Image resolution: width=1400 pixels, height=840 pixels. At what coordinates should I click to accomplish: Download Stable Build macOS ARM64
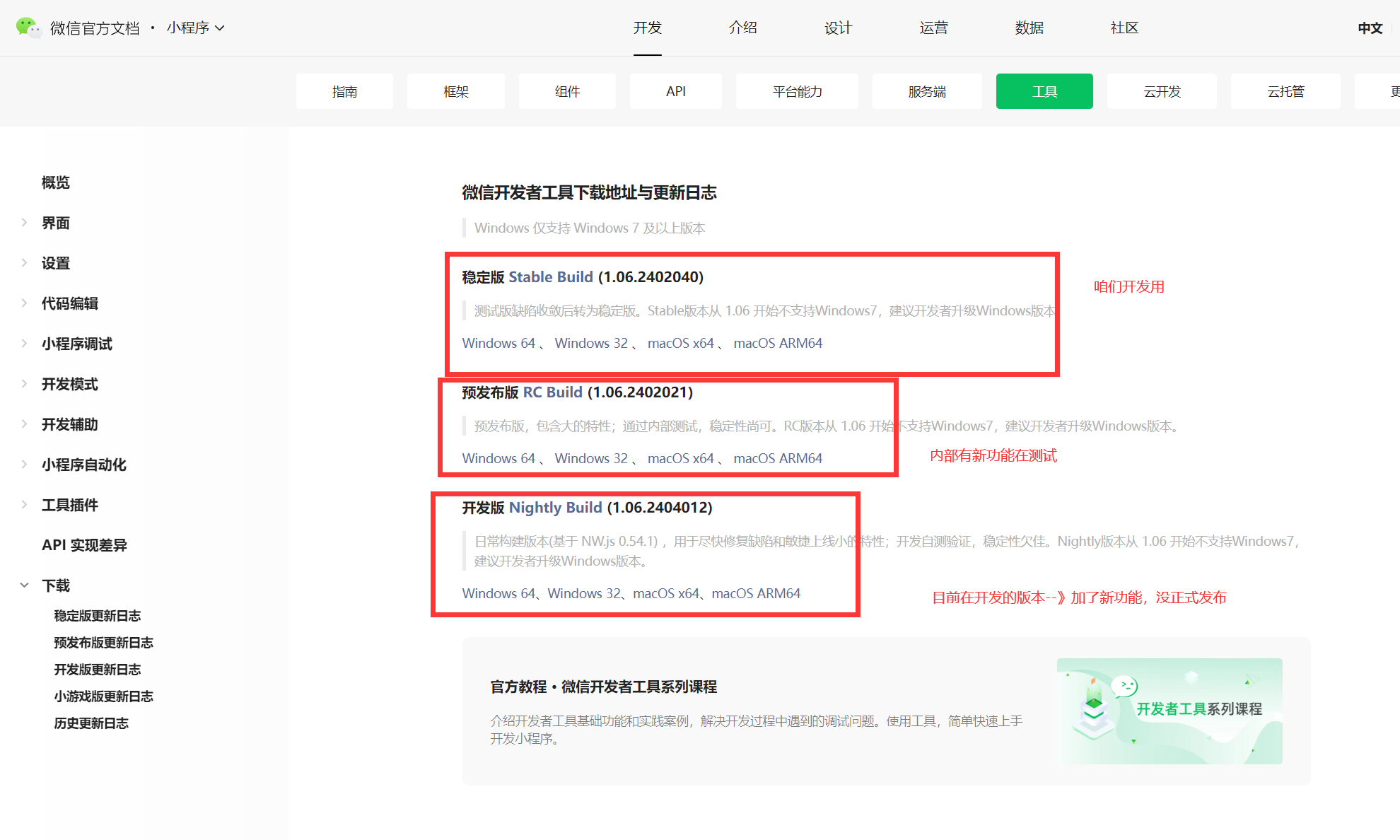[778, 343]
